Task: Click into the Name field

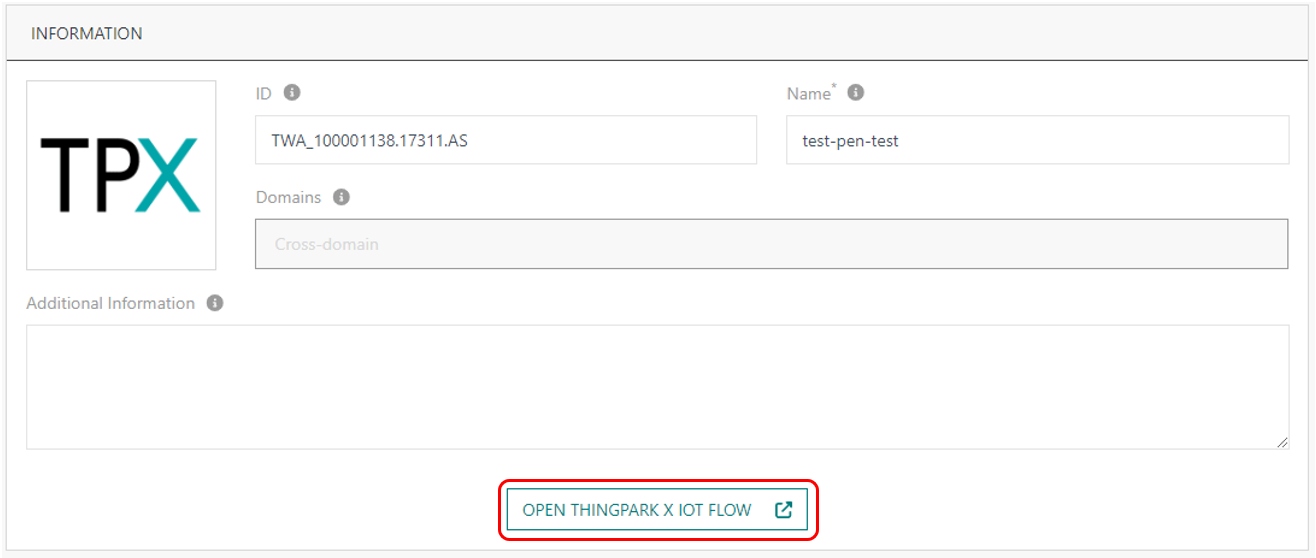Action: pos(1037,141)
